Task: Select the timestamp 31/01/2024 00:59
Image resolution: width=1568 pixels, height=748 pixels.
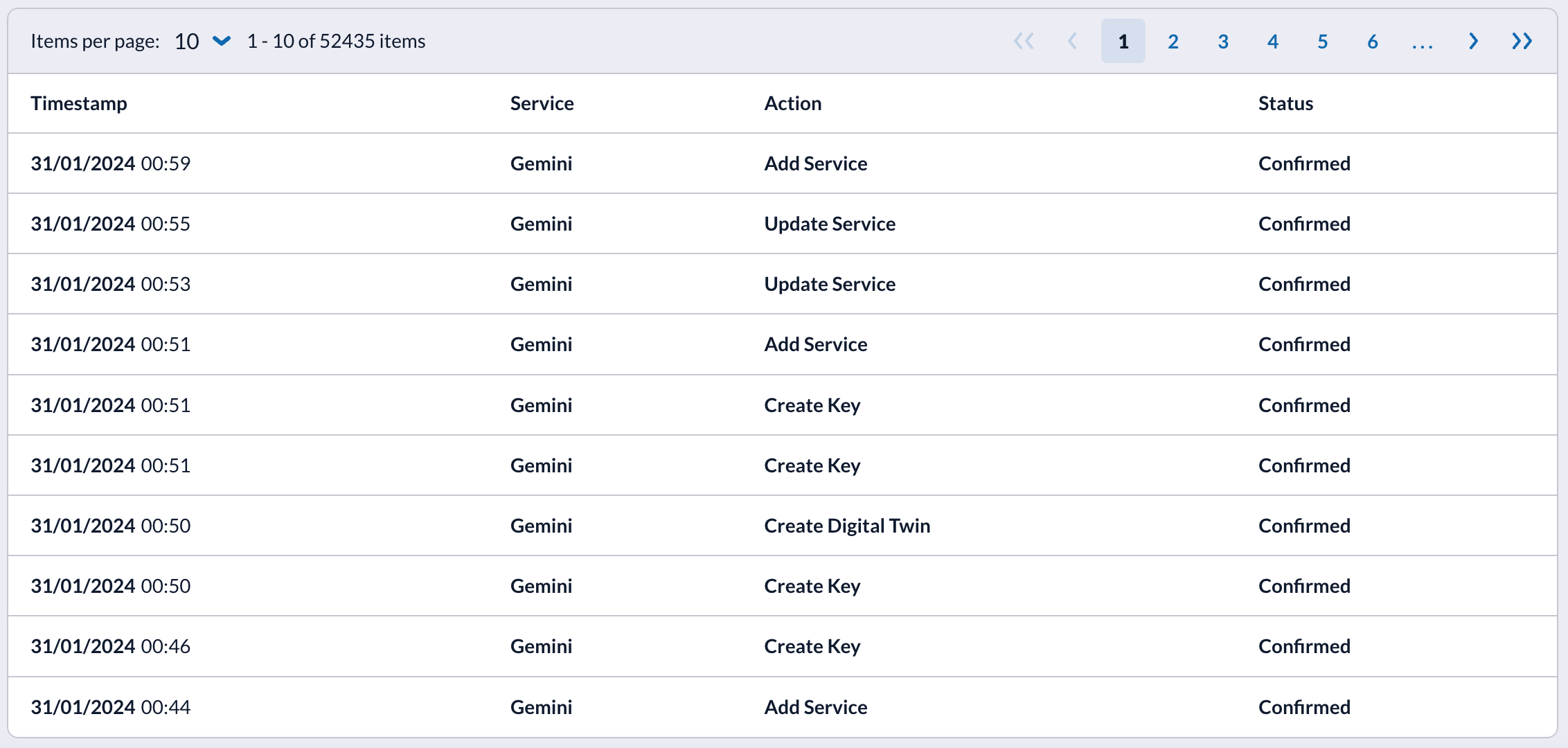Action: point(111,163)
